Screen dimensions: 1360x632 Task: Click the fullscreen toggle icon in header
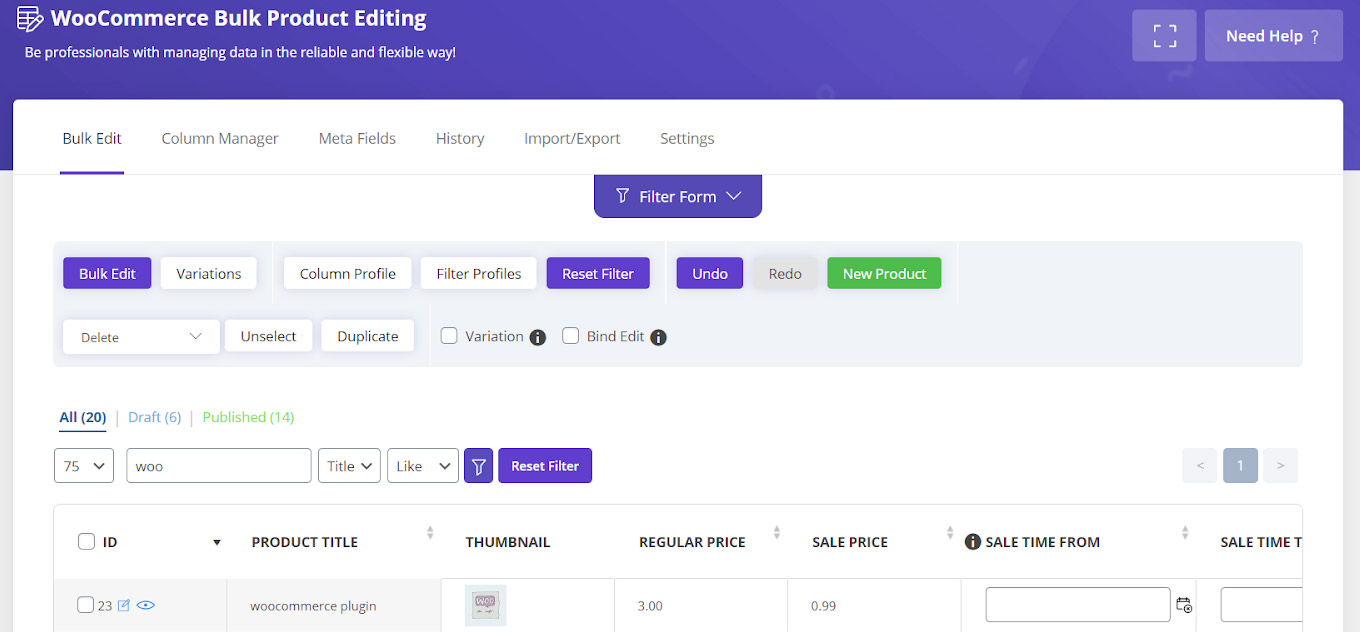pyautogui.click(x=1165, y=36)
